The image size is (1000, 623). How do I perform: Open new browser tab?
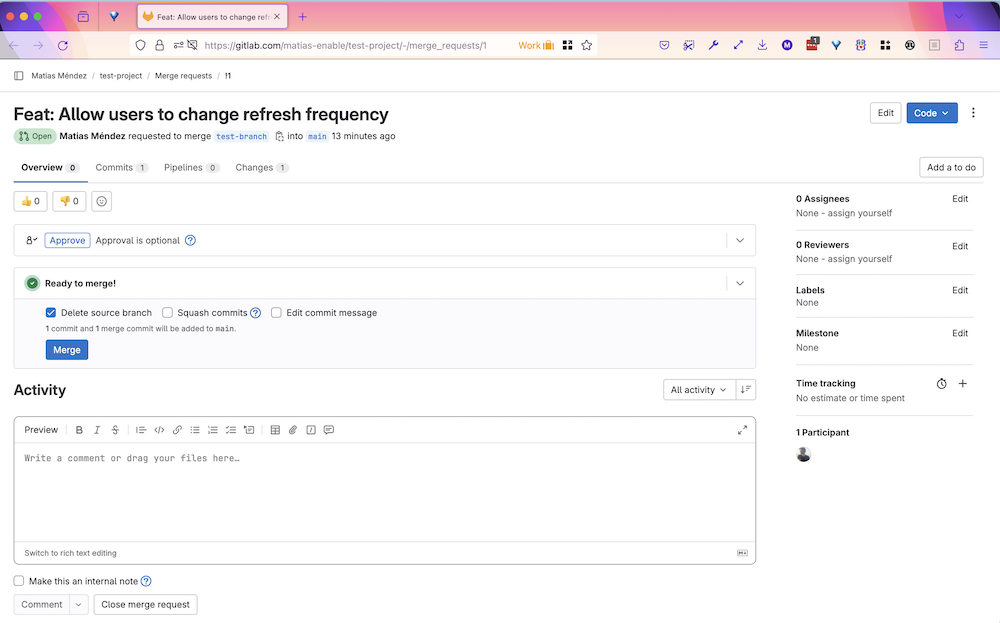302,17
